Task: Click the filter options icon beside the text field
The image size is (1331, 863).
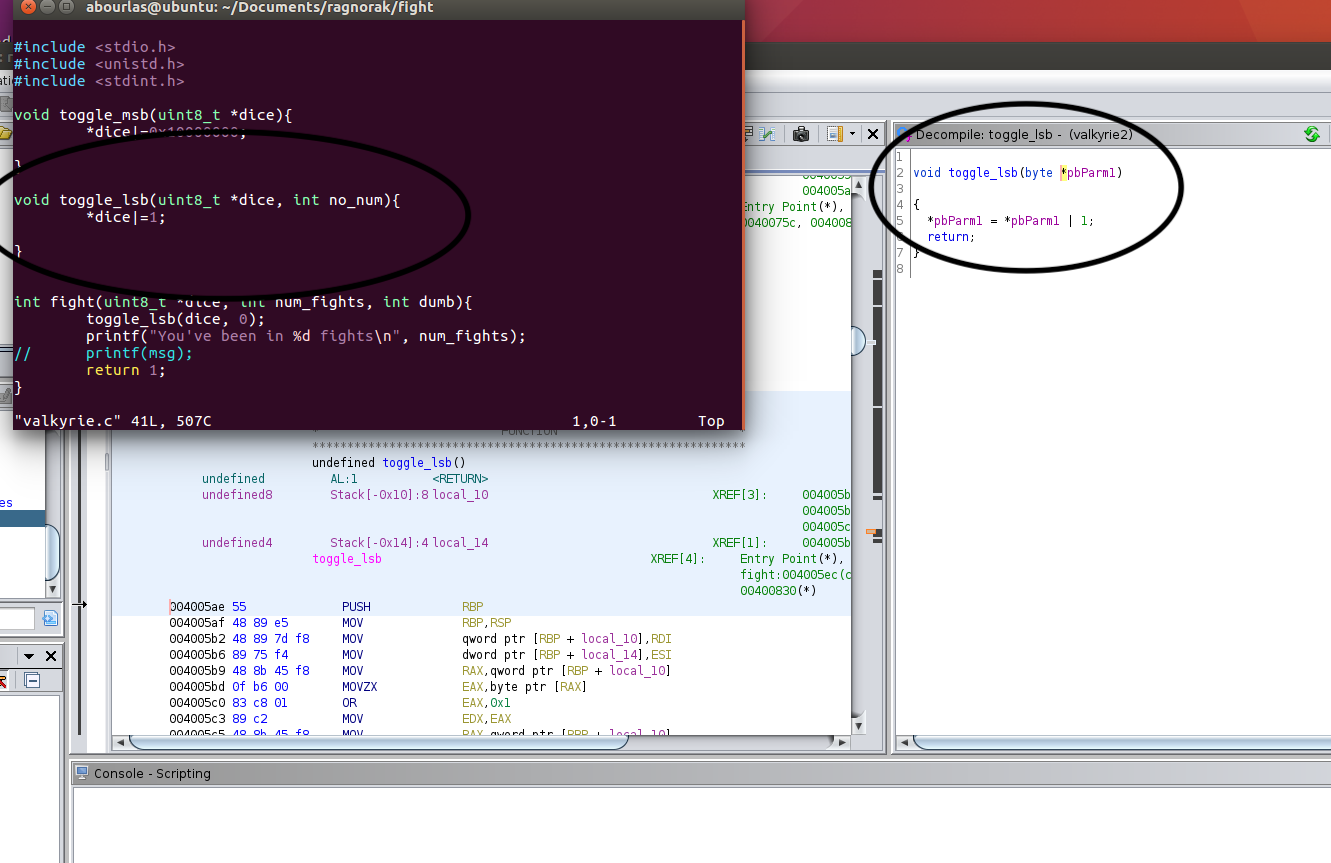Action: 50,619
